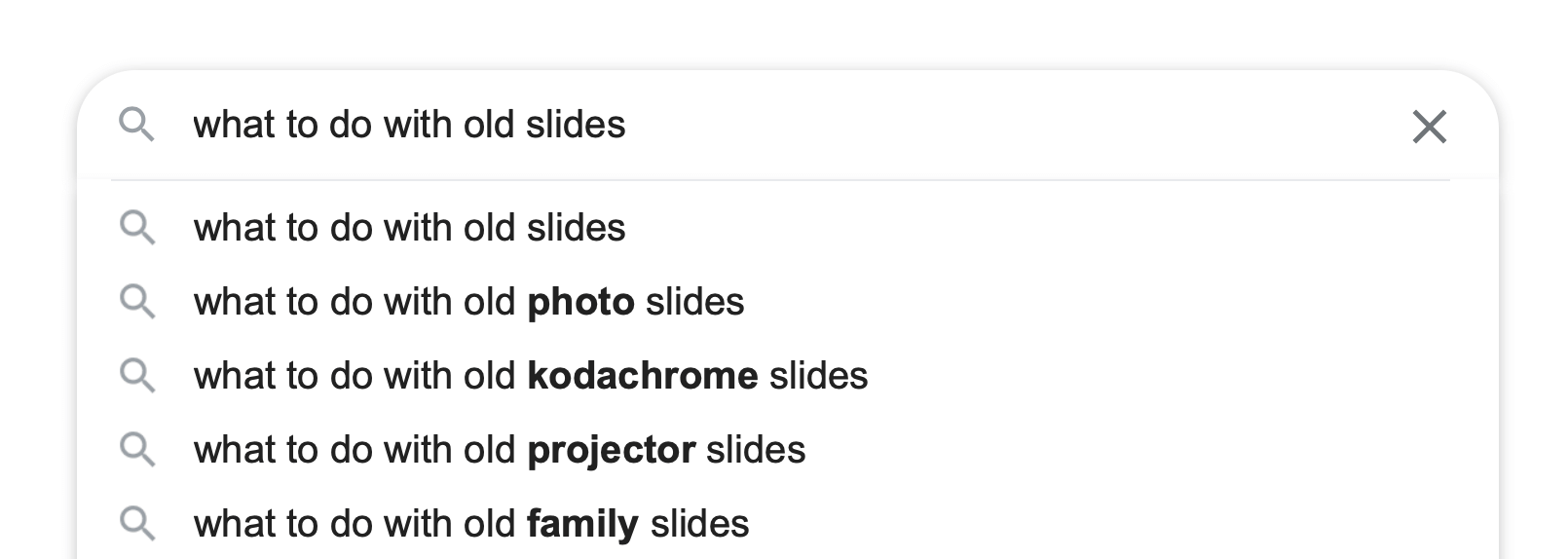1568x559 pixels.
Task: Click the bold word 'family' in the suggestions
Action: (582, 525)
